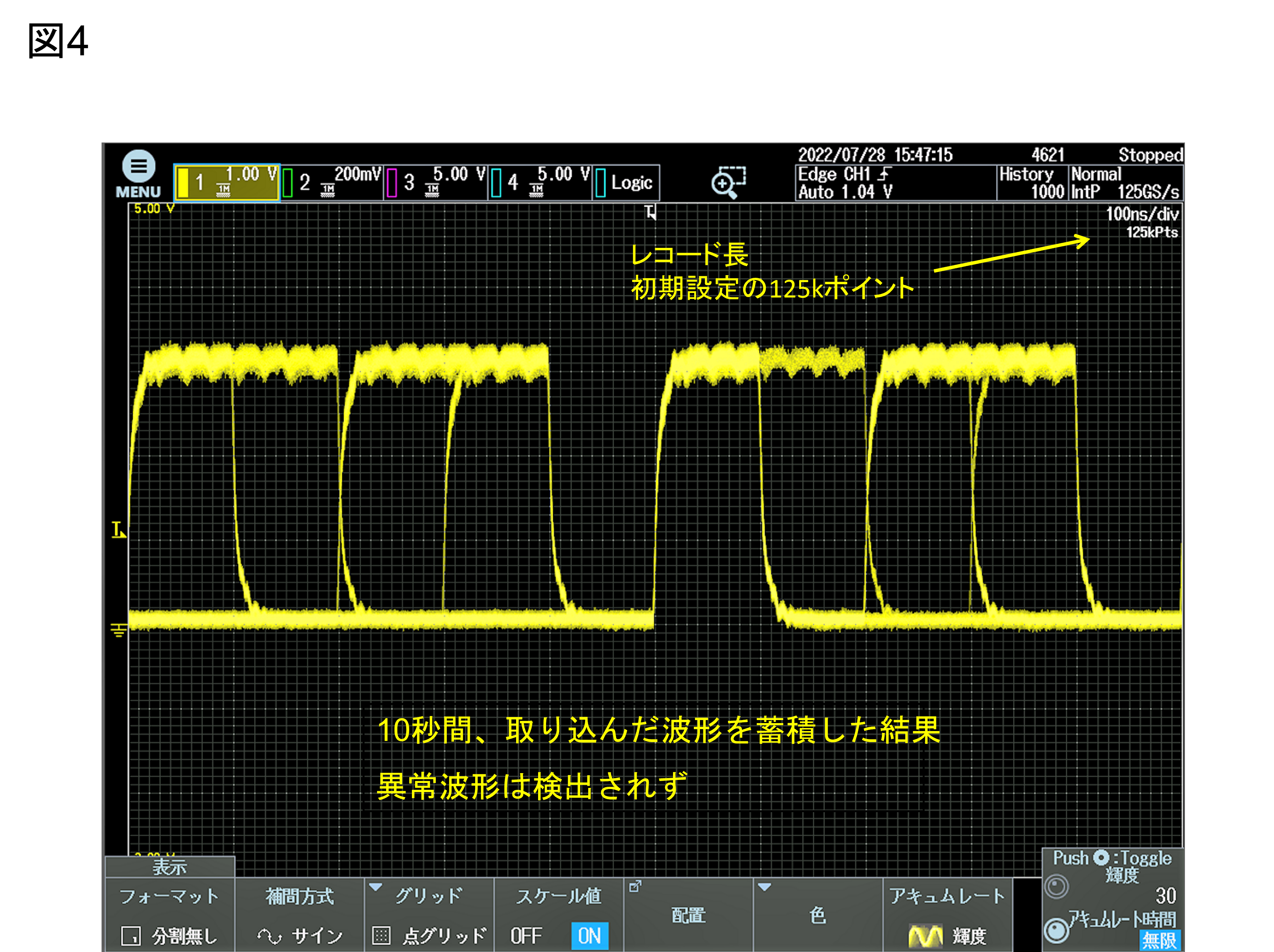Image resolution: width=1274 pixels, height=952 pixels.
Task: Open the 配置 layout popup
Action: click(688, 915)
